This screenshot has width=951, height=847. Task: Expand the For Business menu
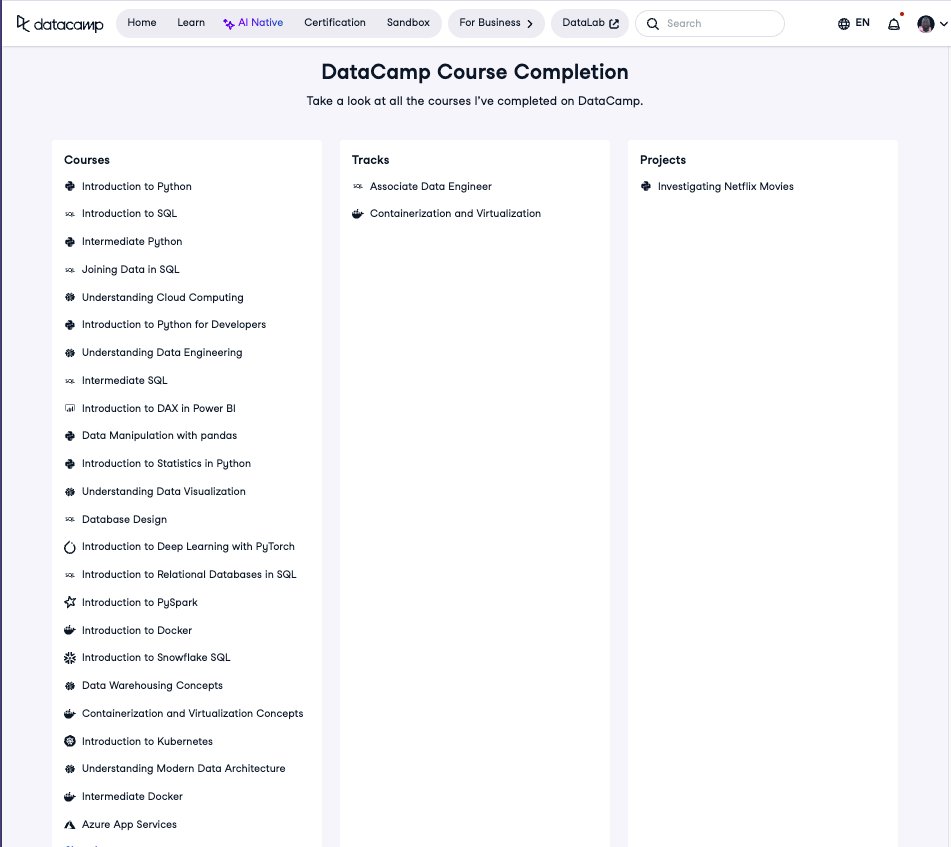496,23
